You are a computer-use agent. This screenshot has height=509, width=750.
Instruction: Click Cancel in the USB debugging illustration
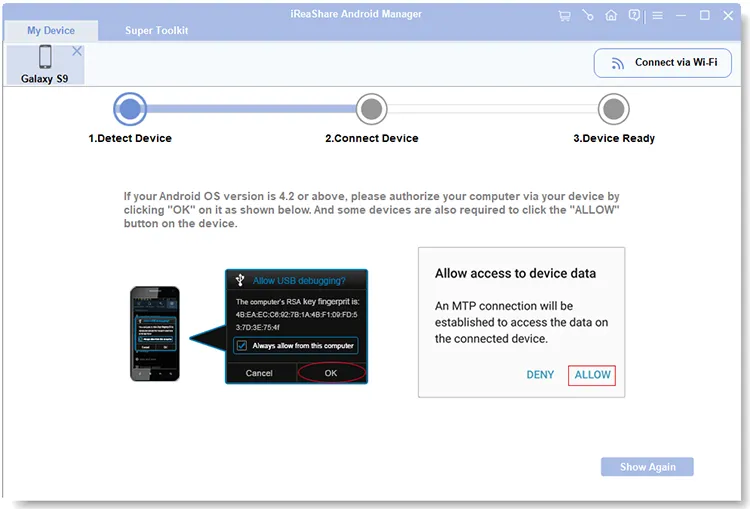click(259, 373)
